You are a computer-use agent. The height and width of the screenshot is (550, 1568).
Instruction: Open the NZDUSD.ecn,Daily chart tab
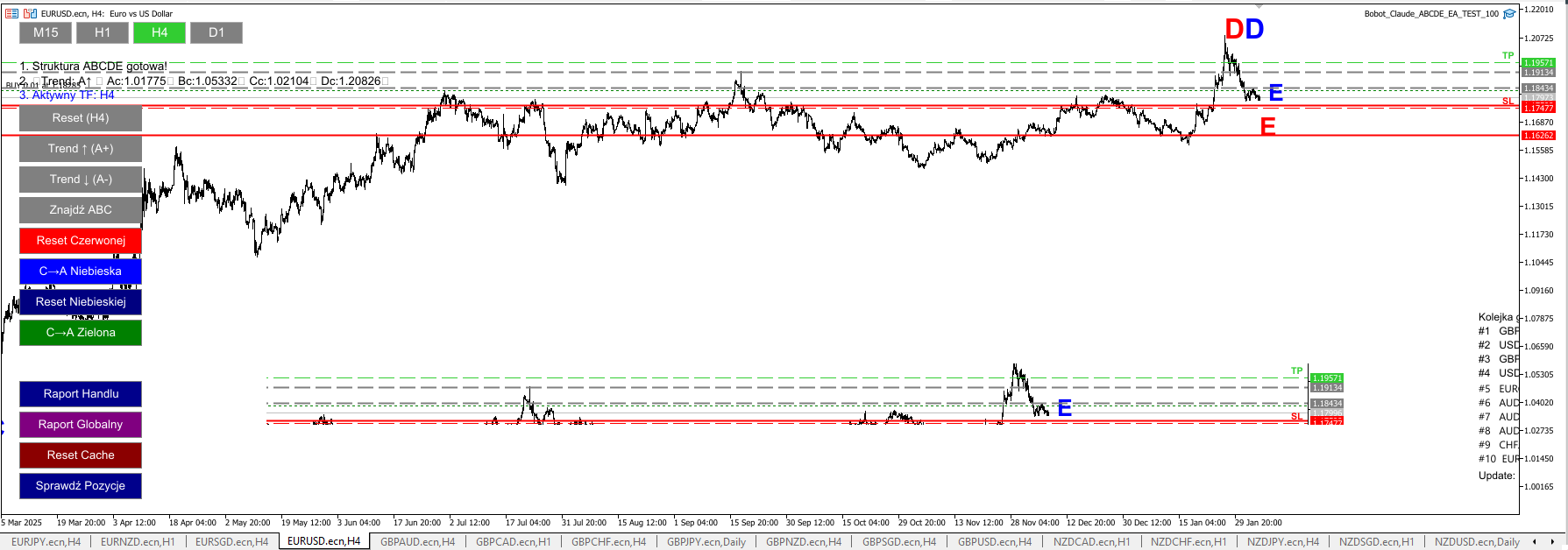pyautogui.click(x=1477, y=542)
